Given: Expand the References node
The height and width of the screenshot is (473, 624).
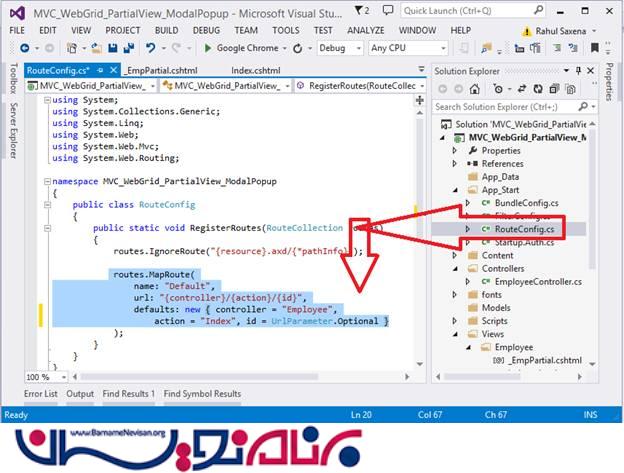Looking at the screenshot, I should (455, 163).
